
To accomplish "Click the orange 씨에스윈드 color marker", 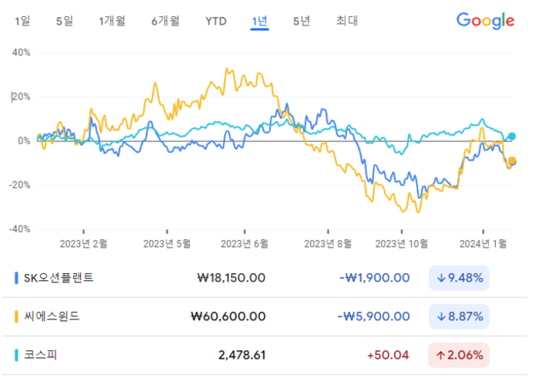I will 16,316.
